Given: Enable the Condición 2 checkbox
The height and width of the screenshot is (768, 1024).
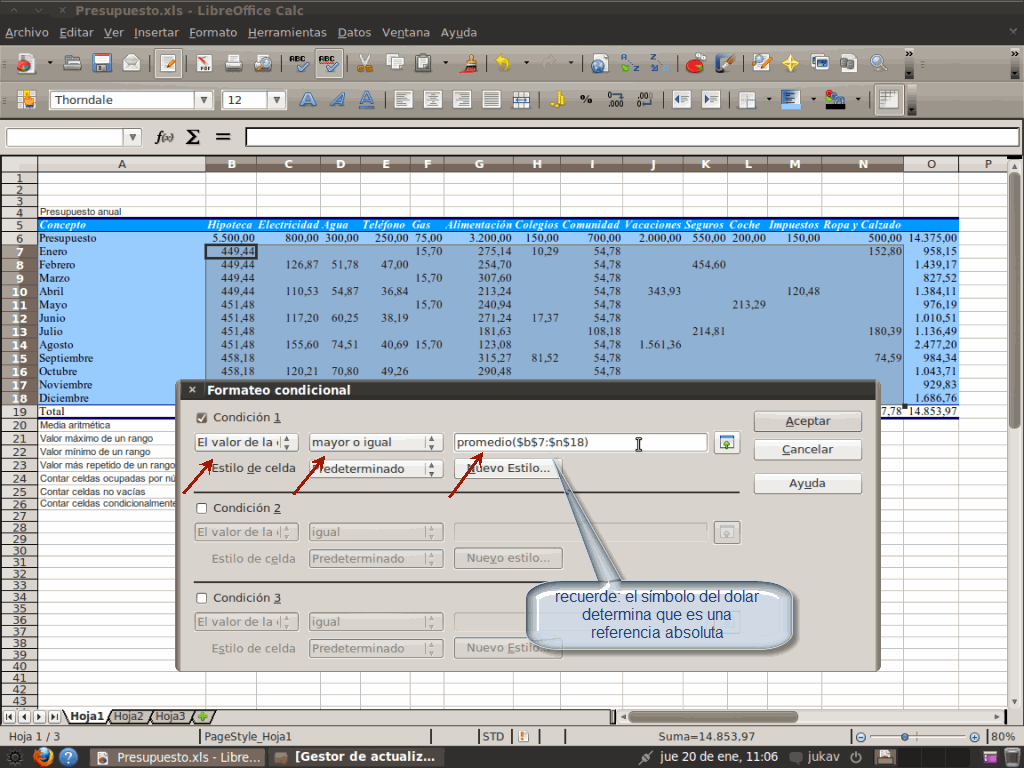Looking at the screenshot, I should click(202, 508).
